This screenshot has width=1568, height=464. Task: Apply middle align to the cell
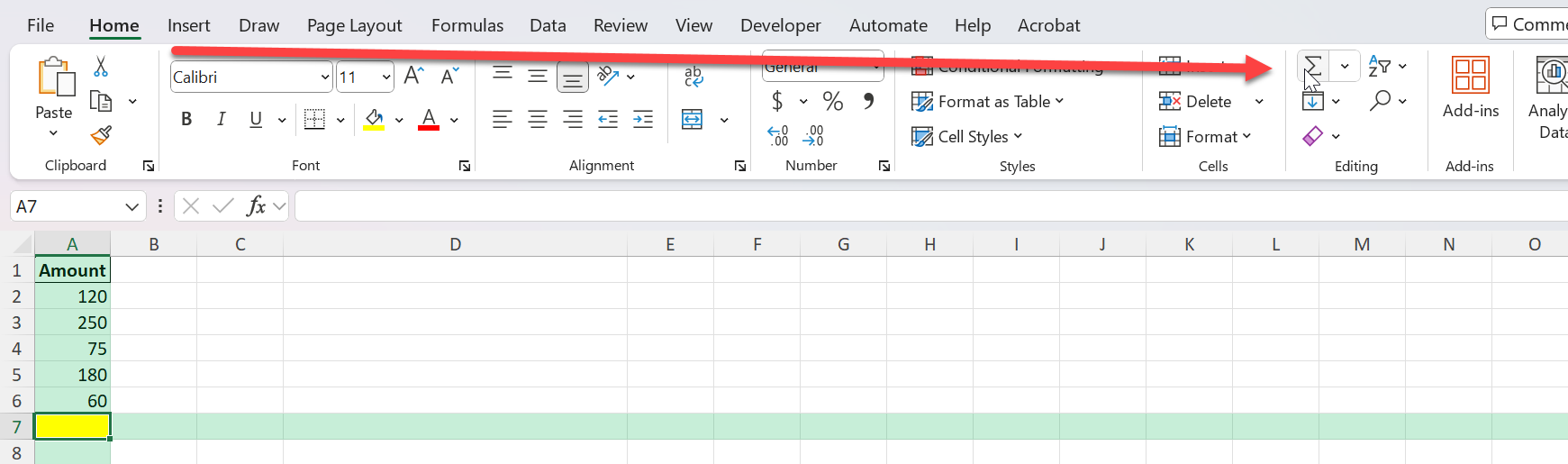pyautogui.click(x=538, y=77)
